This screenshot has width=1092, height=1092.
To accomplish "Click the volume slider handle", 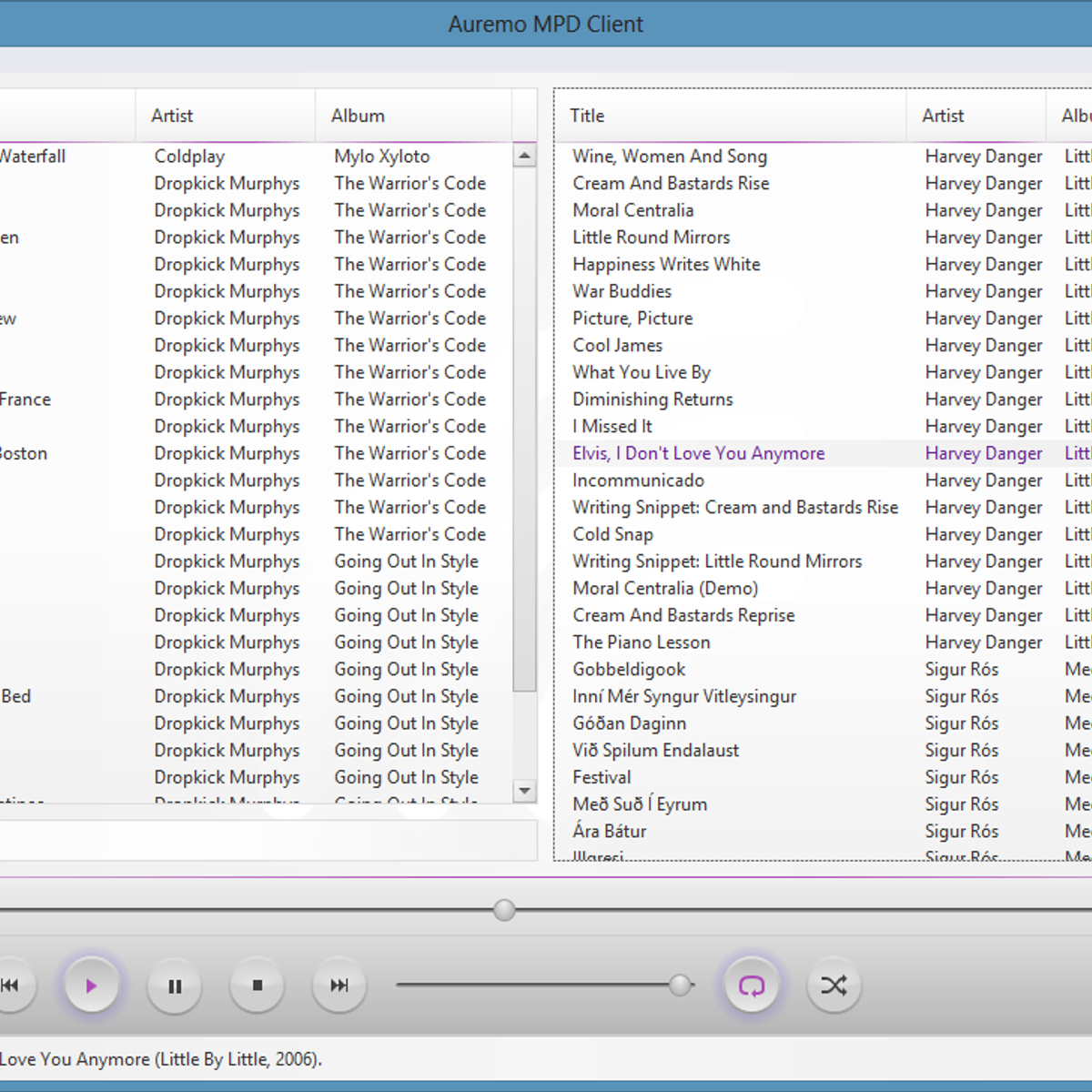I will (x=680, y=985).
